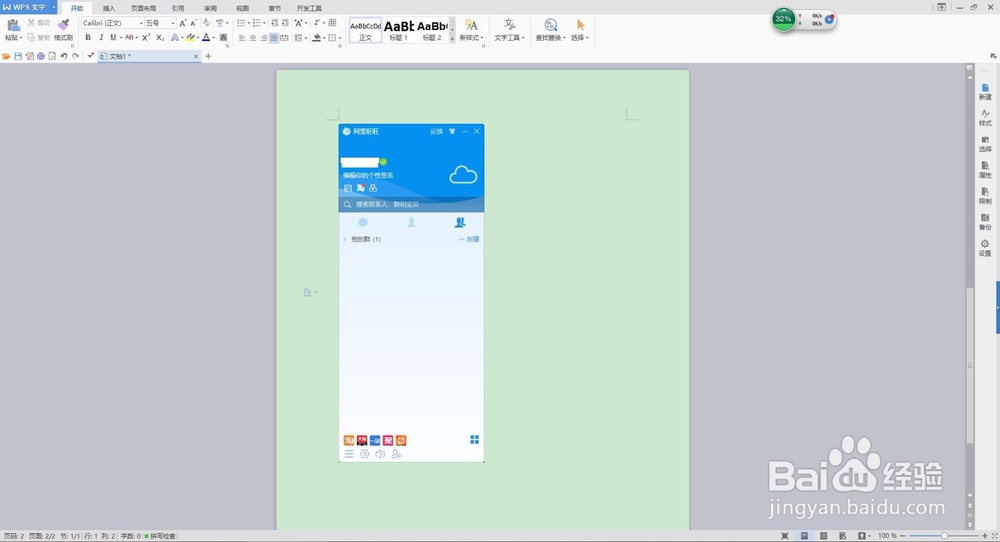Click the Paste clipboard icon

(x=13, y=25)
